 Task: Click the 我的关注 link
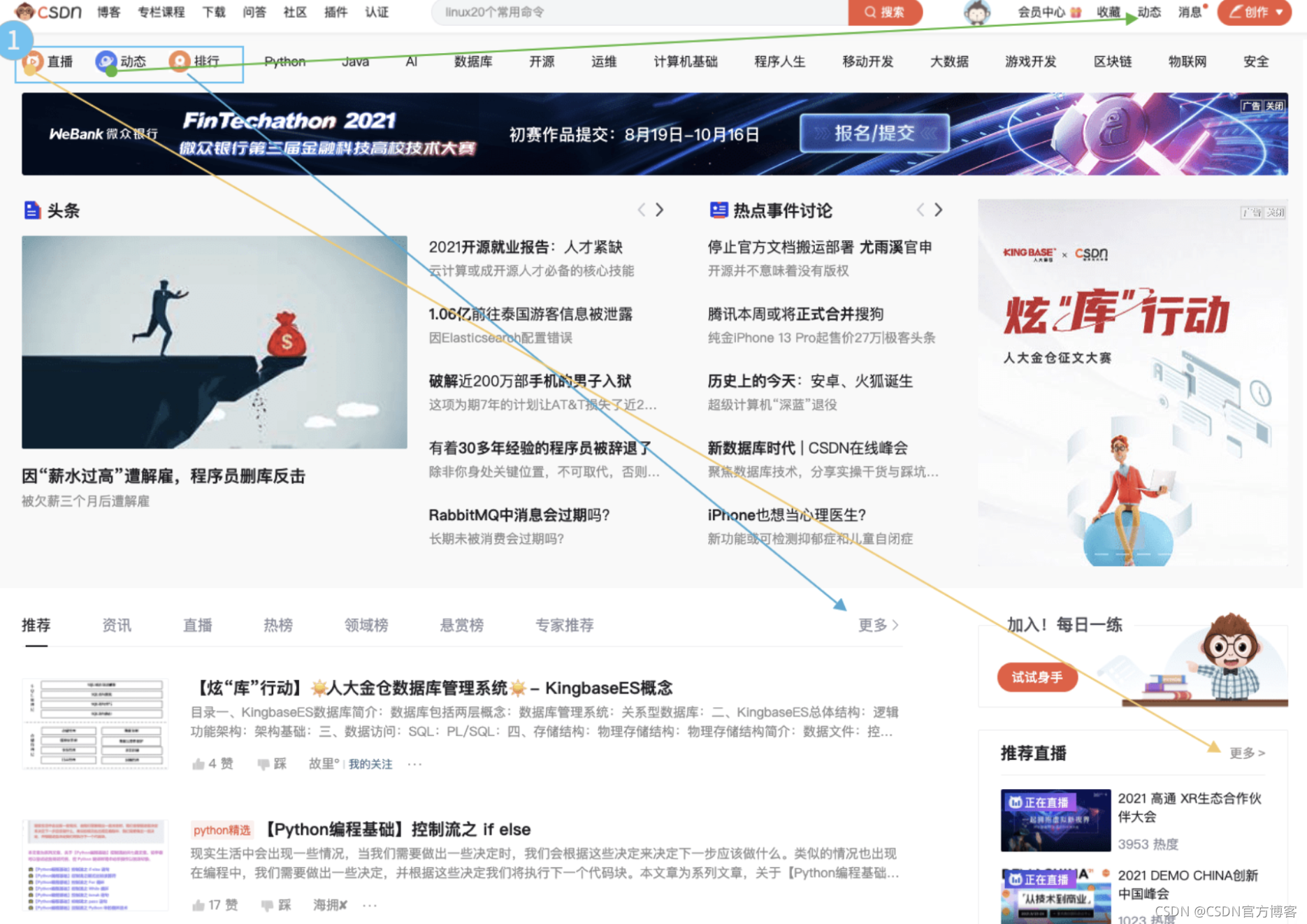click(370, 764)
